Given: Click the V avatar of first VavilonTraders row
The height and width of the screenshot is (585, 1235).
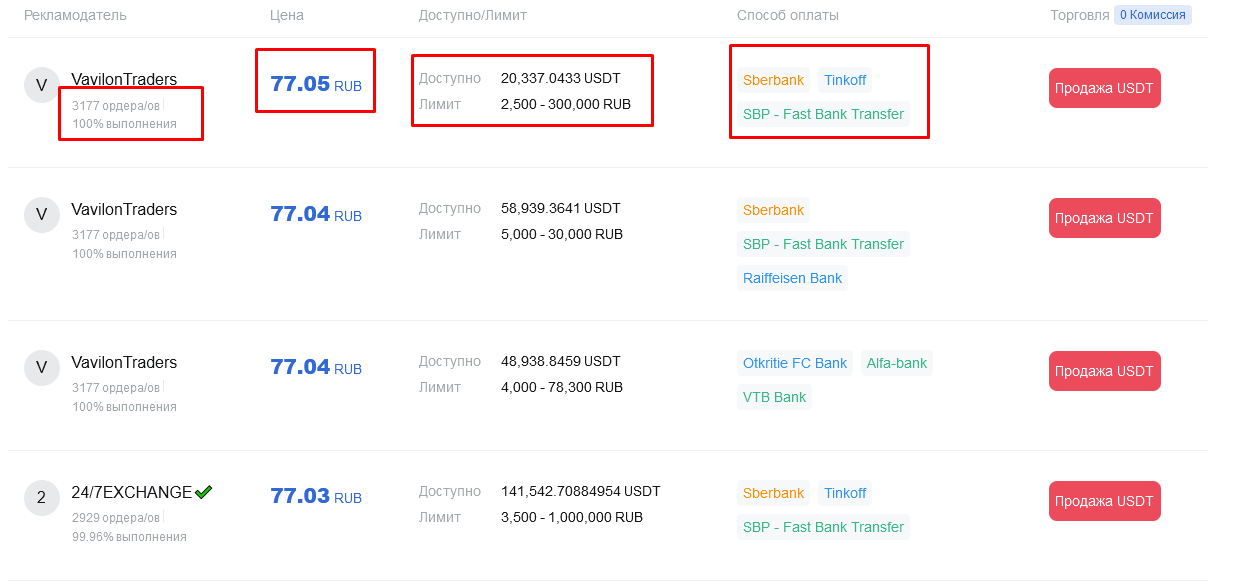Looking at the screenshot, I should pyautogui.click(x=41, y=85).
